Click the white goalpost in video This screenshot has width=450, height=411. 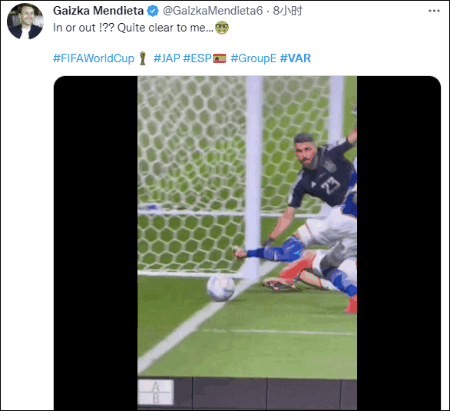click(254, 177)
